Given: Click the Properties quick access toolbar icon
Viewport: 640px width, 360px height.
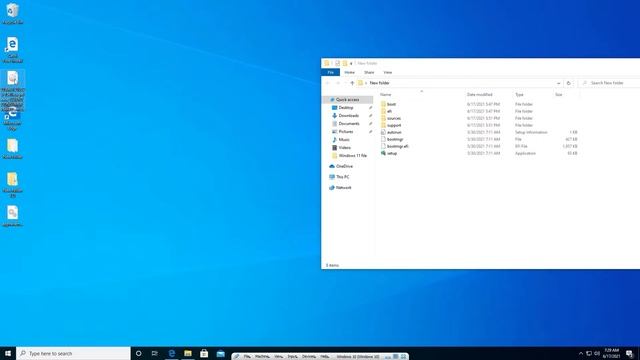Looking at the screenshot, I should [x=338, y=63].
